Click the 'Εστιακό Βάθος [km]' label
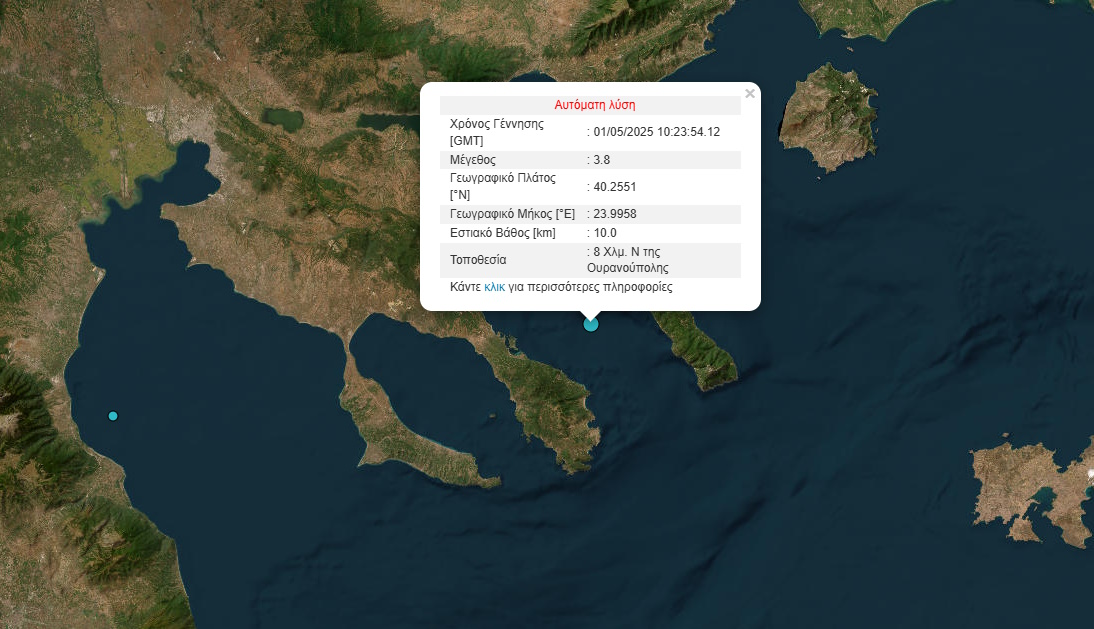 (502, 233)
